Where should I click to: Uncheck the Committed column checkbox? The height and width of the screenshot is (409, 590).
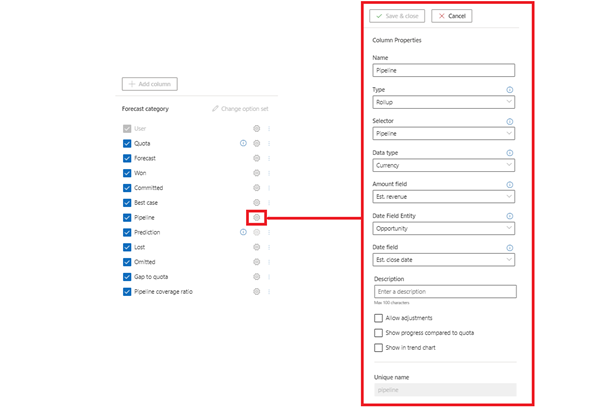pos(127,188)
